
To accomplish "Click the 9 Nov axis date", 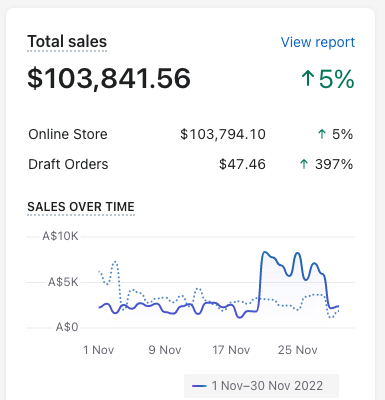I will (x=165, y=350).
